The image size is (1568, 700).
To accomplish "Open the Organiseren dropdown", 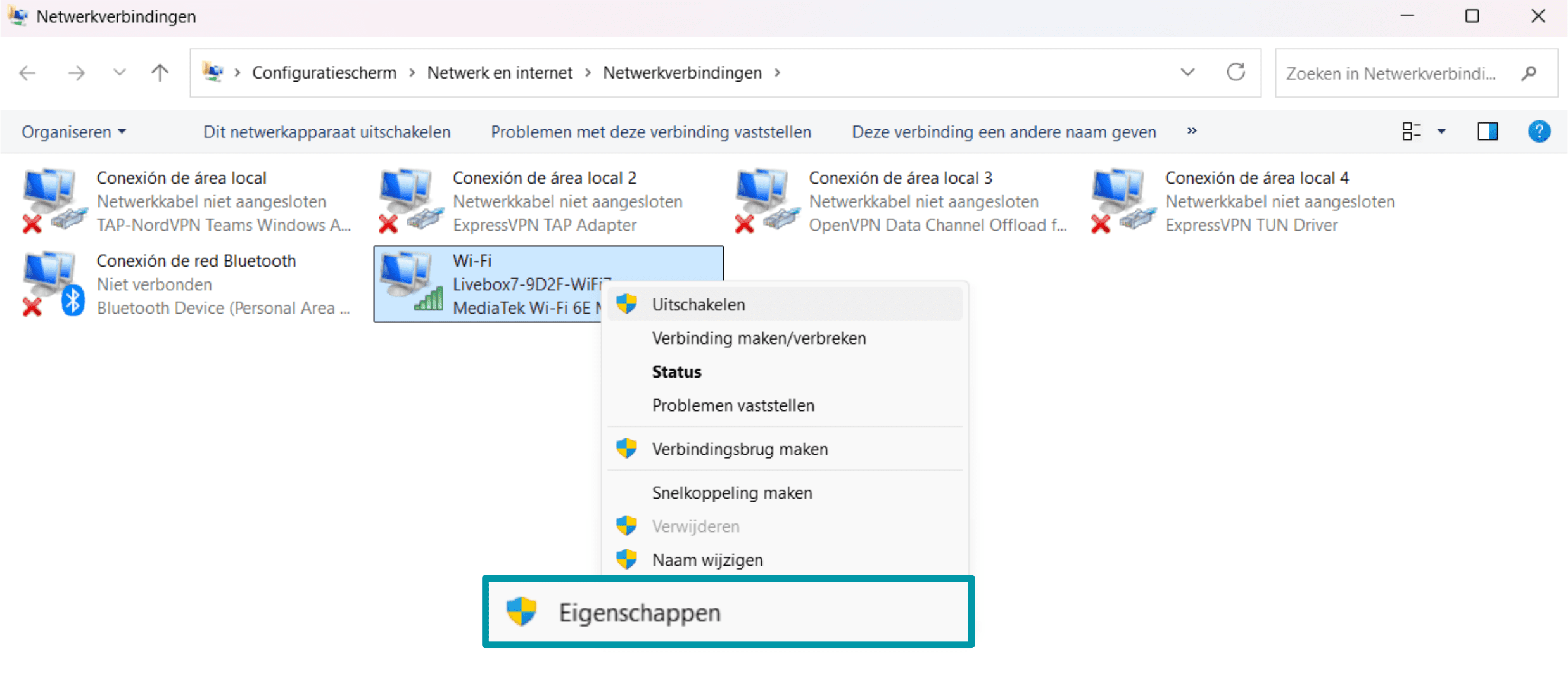I will point(72,132).
